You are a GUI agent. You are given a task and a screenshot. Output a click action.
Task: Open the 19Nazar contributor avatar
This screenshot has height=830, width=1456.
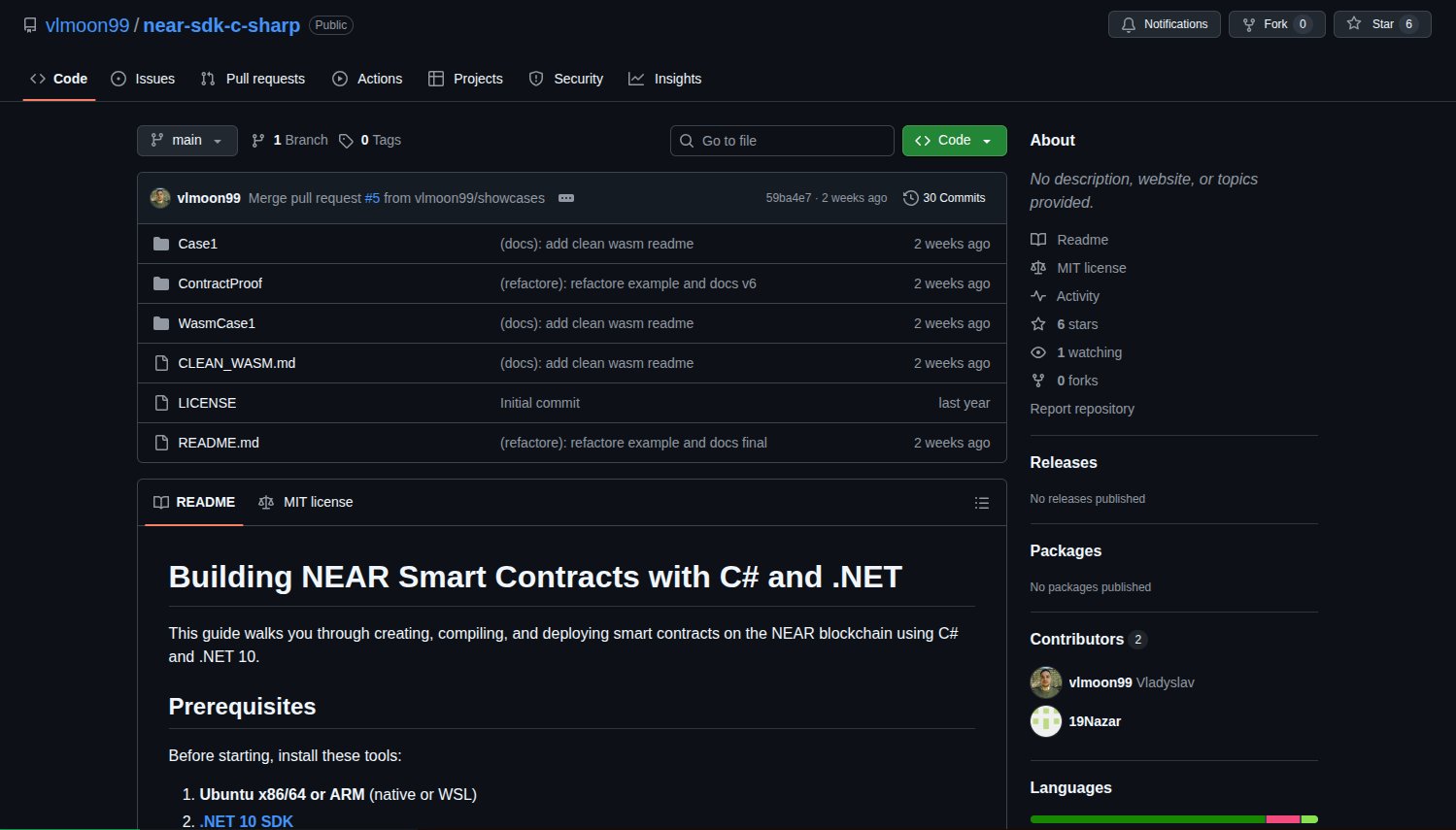point(1046,721)
